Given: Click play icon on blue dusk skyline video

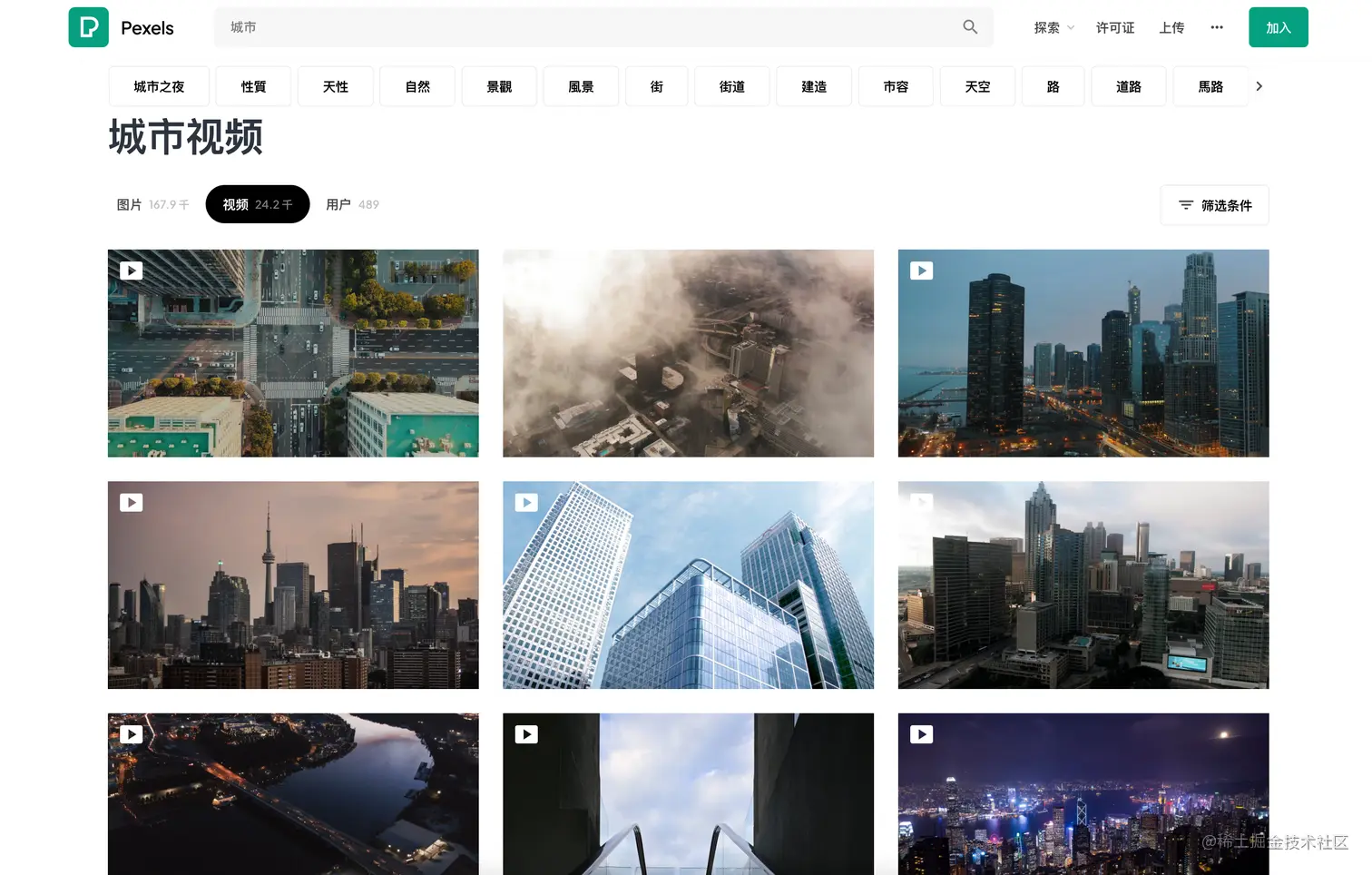Looking at the screenshot, I should (x=922, y=270).
